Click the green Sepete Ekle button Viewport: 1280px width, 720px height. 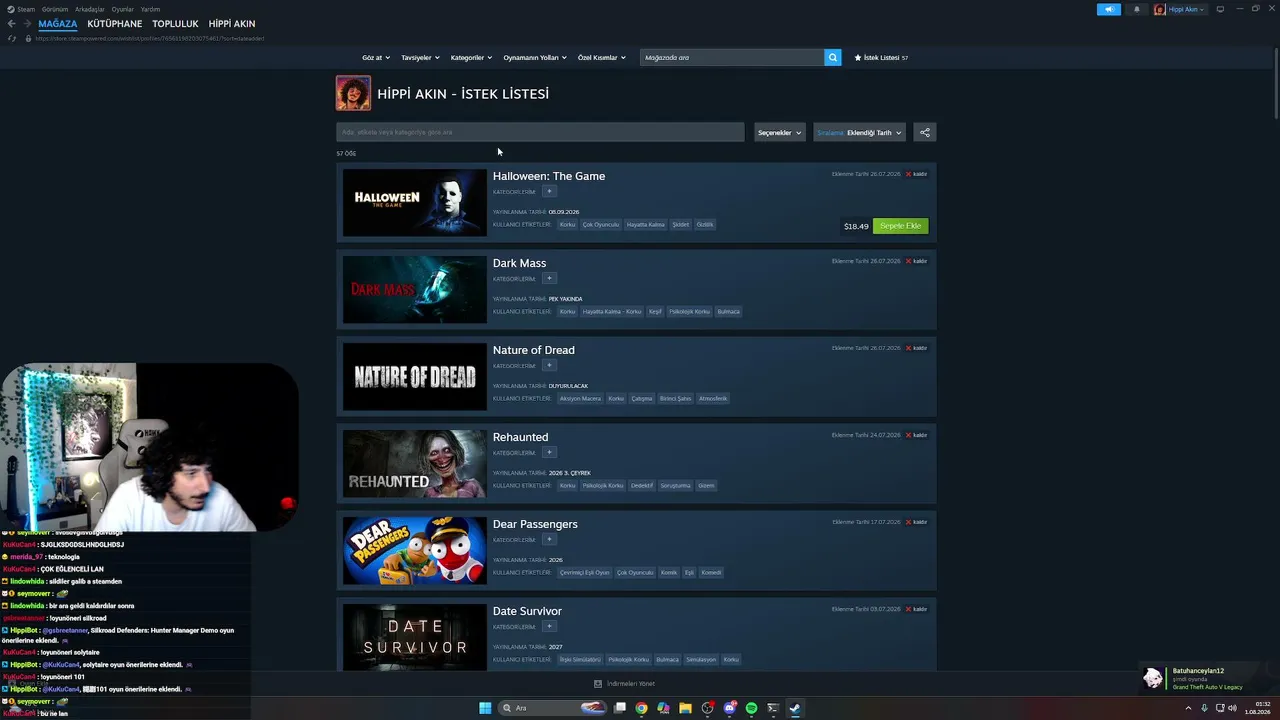point(900,226)
